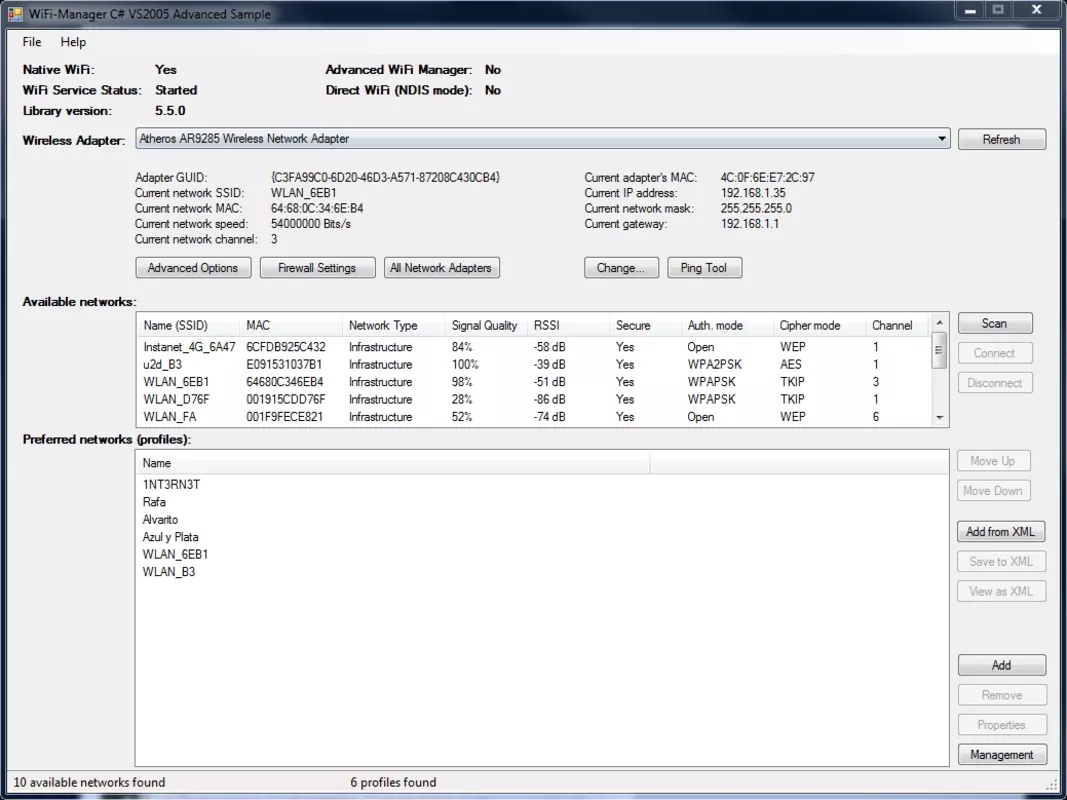Image resolution: width=1067 pixels, height=800 pixels.
Task: Select the WLAN_D76F network row
Action: [x=534, y=399]
